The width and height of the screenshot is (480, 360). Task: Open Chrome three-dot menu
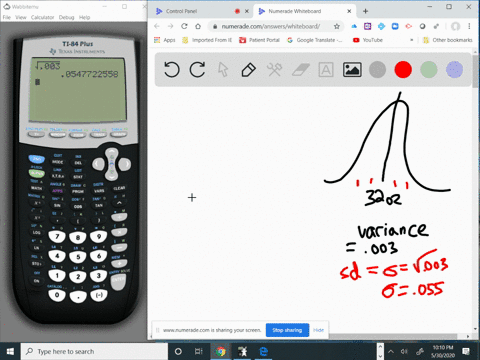point(469,26)
